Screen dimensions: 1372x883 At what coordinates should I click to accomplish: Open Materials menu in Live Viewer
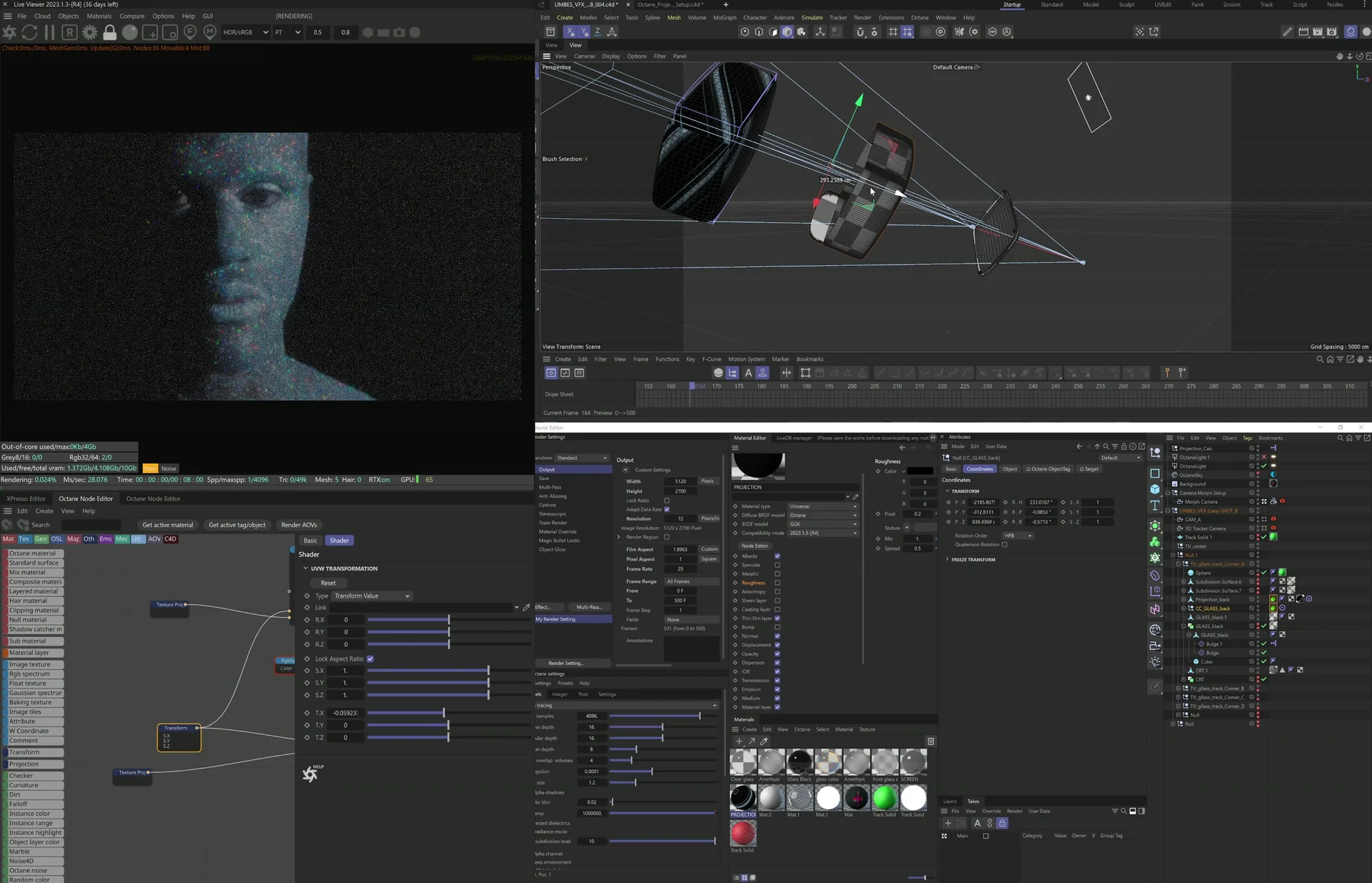(x=99, y=16)
